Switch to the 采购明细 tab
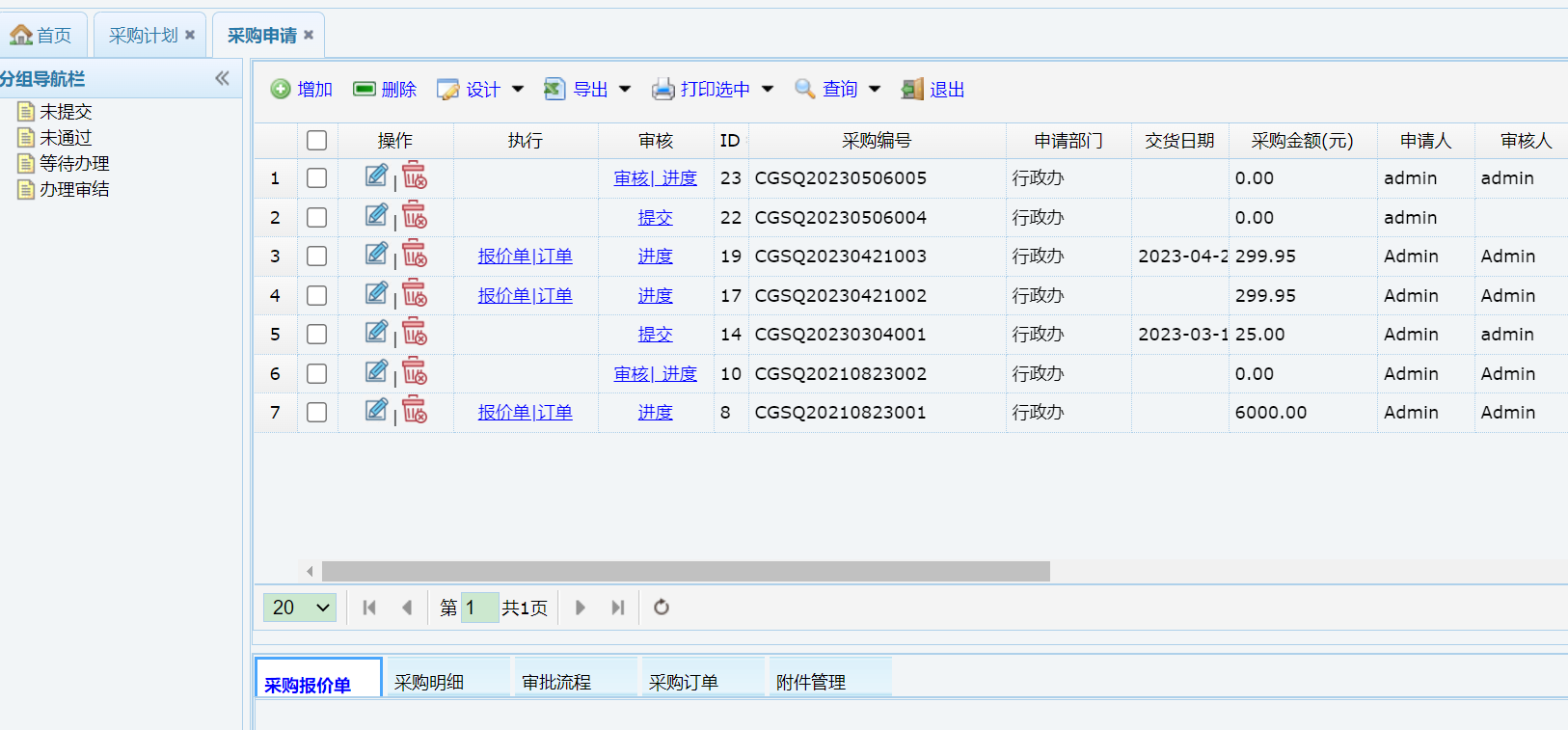The image size is (1568, 730). coord(429,682)
